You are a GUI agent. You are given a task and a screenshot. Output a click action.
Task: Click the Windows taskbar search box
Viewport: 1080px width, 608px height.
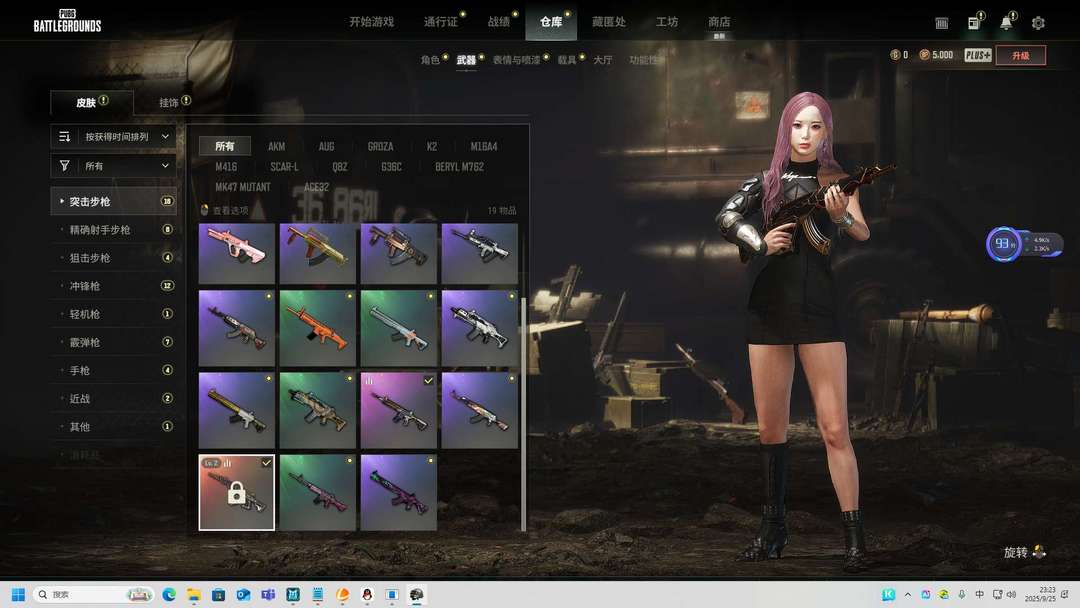click(94, 594)
